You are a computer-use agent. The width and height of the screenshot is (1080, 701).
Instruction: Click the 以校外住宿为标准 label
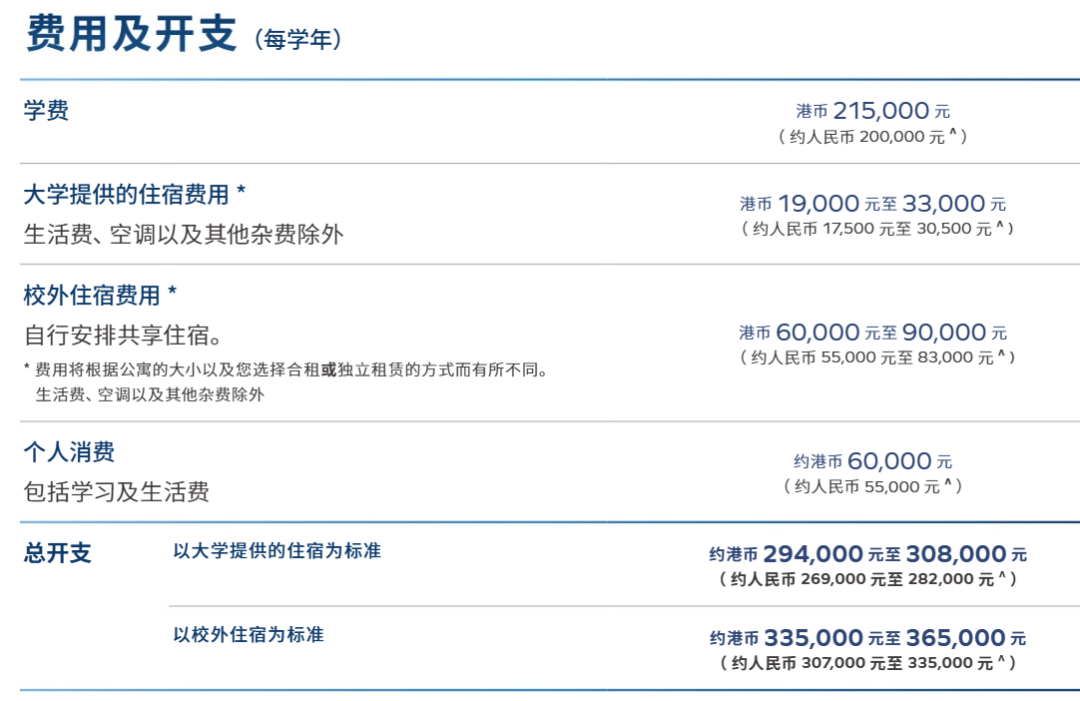pos(248,634)
